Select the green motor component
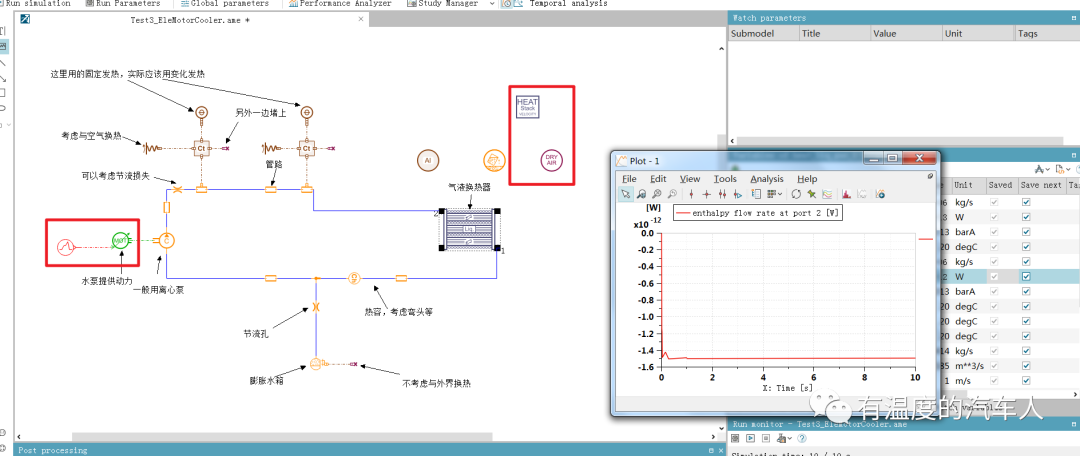This screenshot has width=1080, height=456. pos(121,241)
